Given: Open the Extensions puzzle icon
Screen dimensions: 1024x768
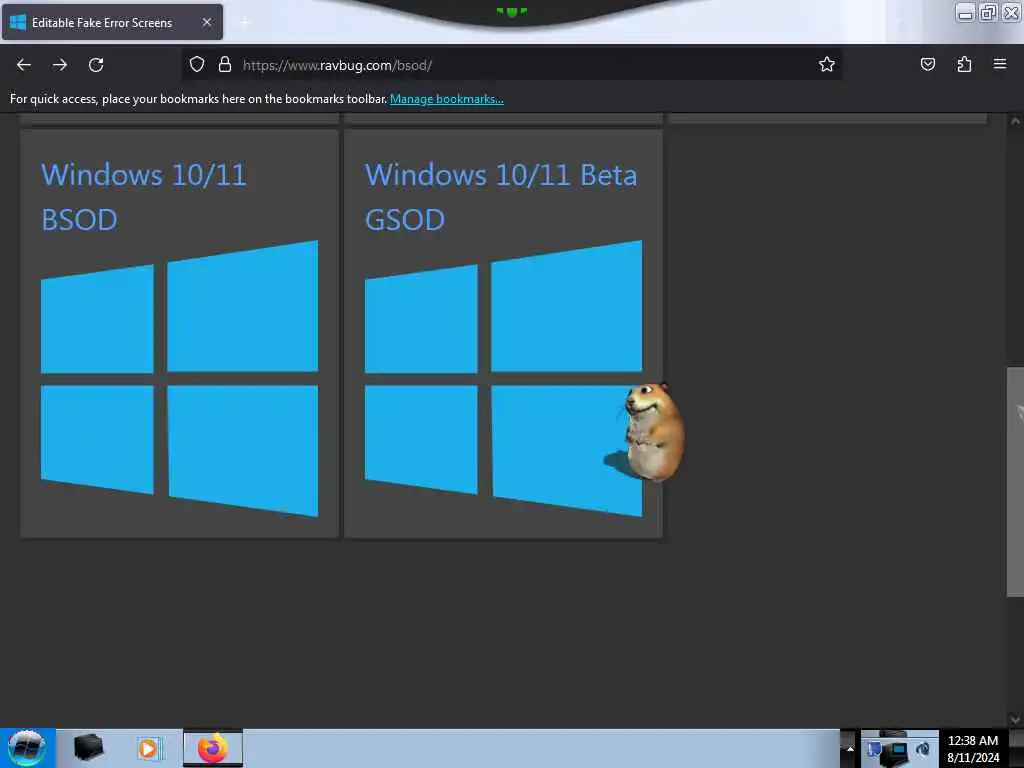Looking at the screenshot, I should click(x=964, y=64).
